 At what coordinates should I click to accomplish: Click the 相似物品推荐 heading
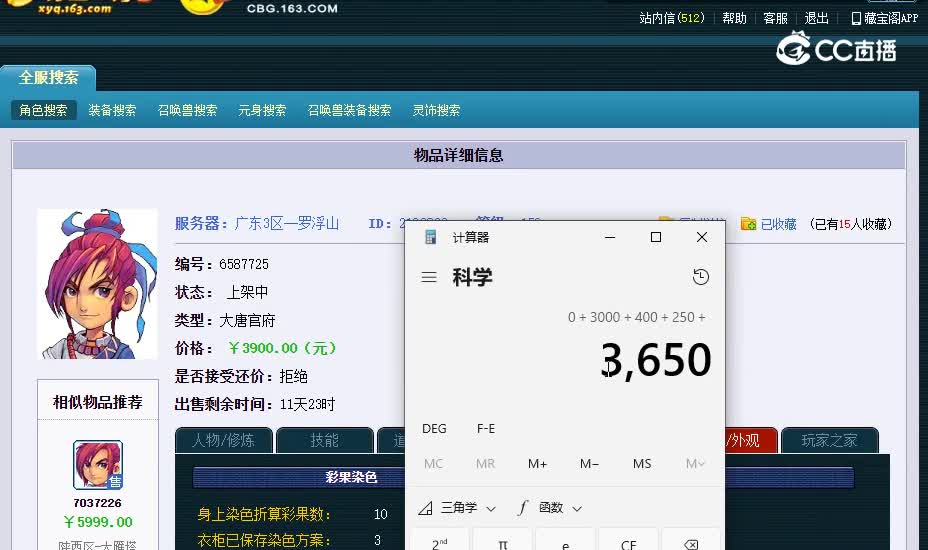click(98, 403)
